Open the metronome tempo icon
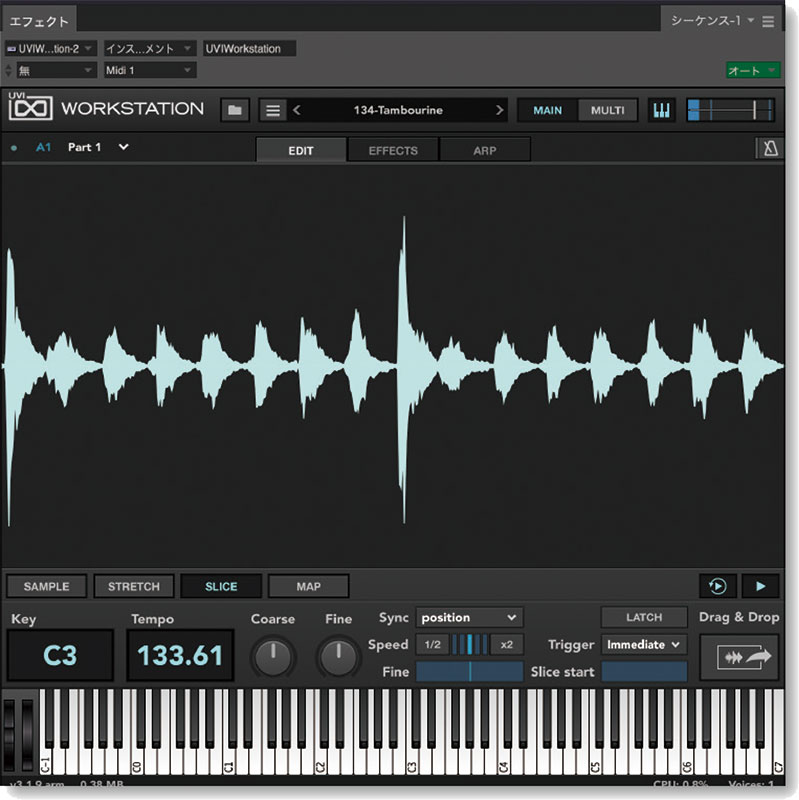799x800 pixels. pyautogui.click(x=770, y=148)
